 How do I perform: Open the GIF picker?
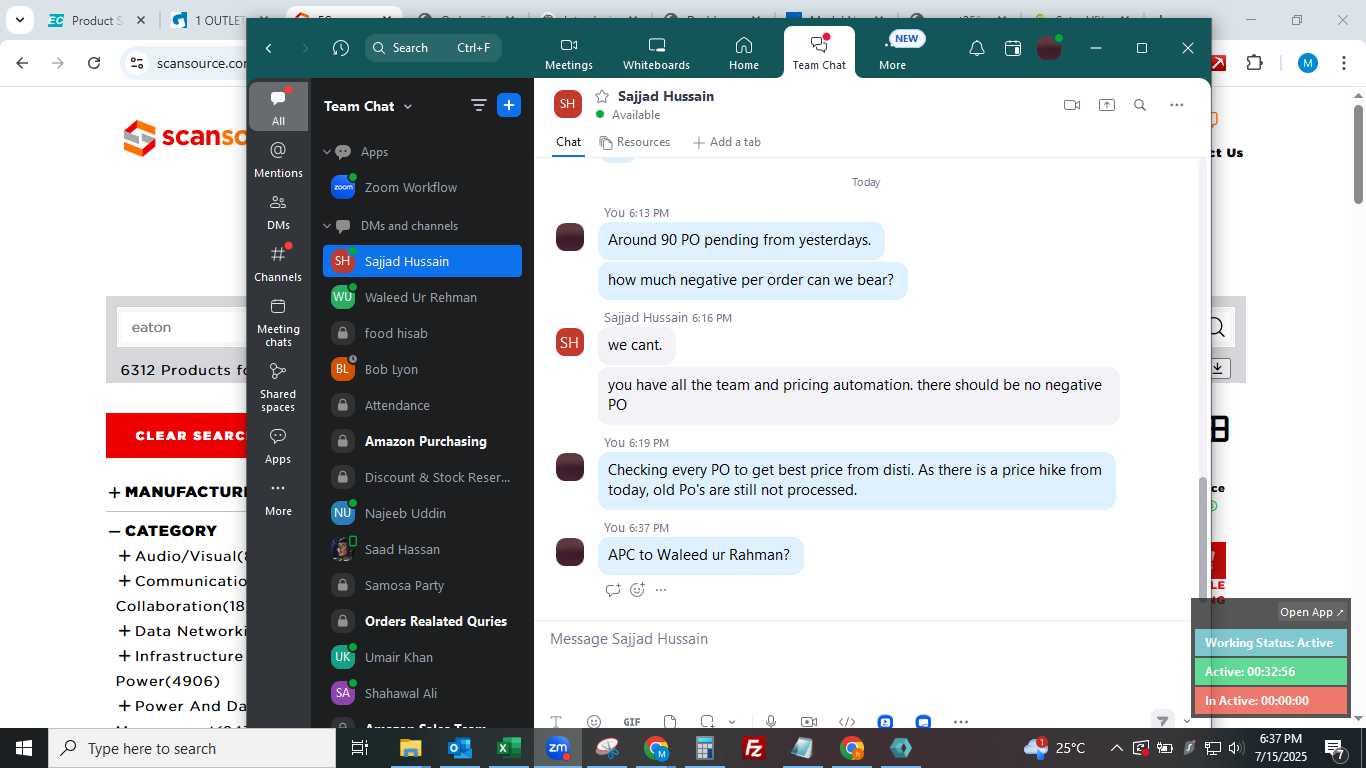pos(632,722)
